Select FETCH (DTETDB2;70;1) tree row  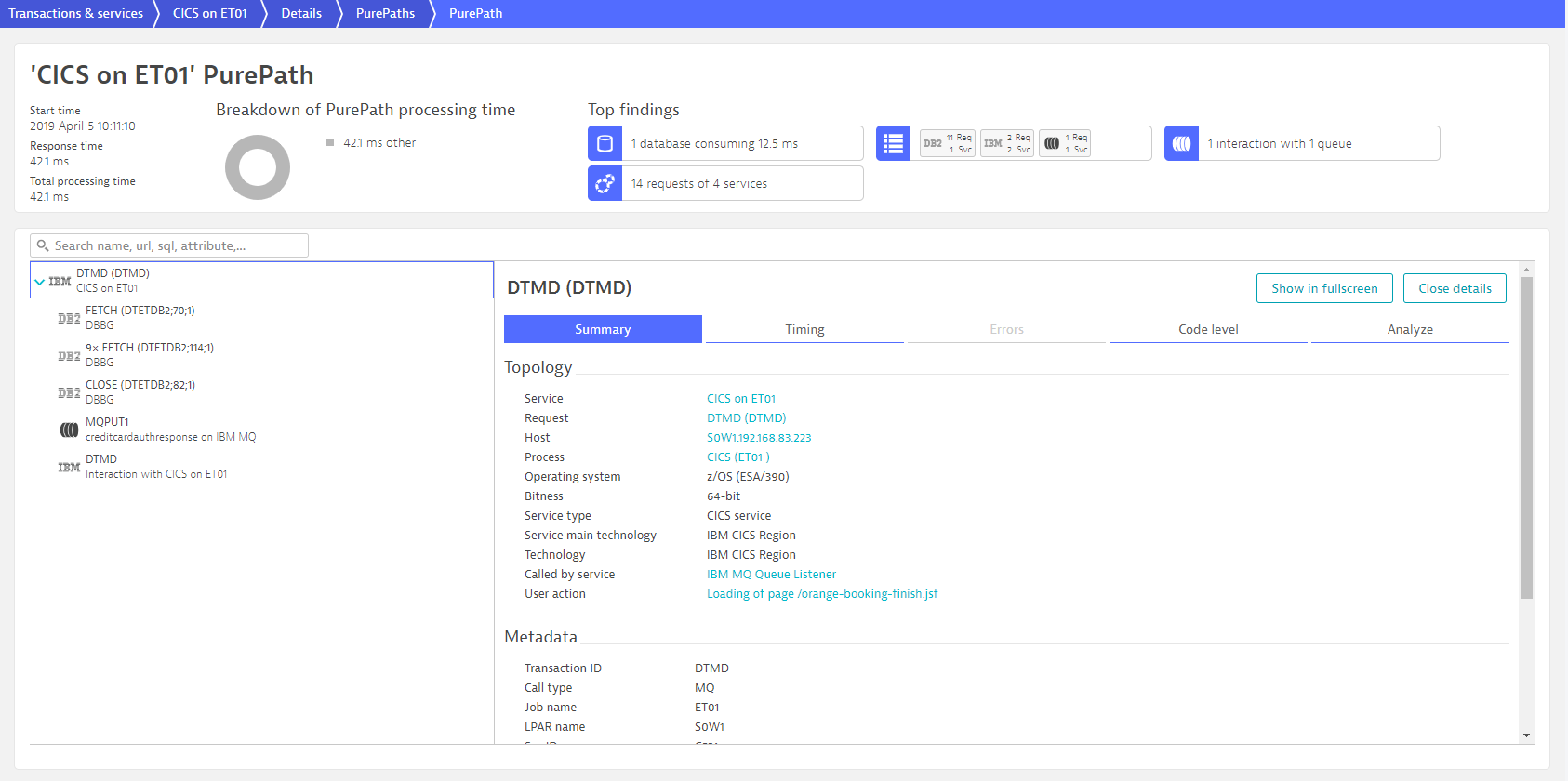click(261, 317)
